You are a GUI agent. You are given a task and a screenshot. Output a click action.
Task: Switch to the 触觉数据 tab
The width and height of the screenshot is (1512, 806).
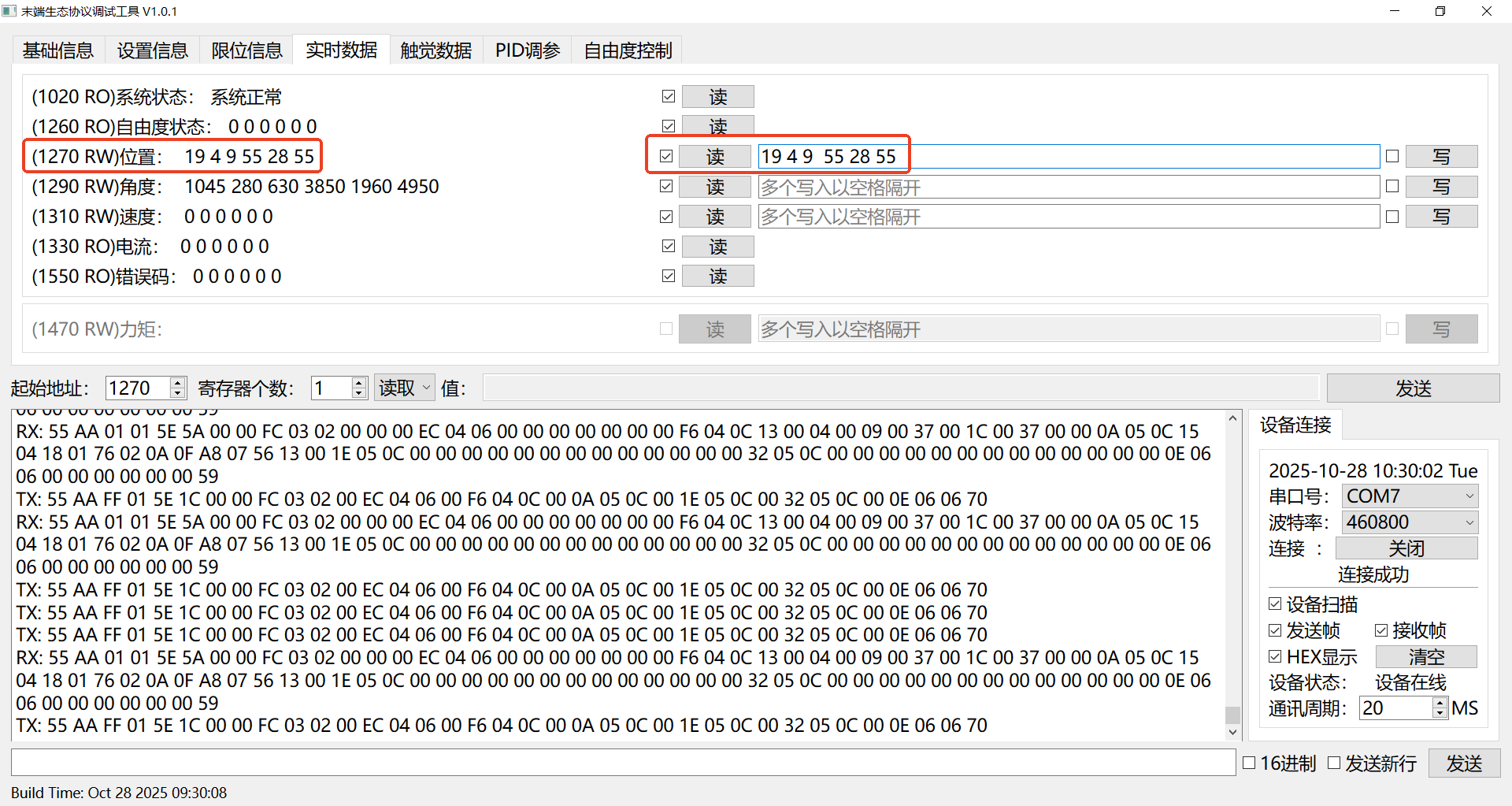[x=435, y=50]
